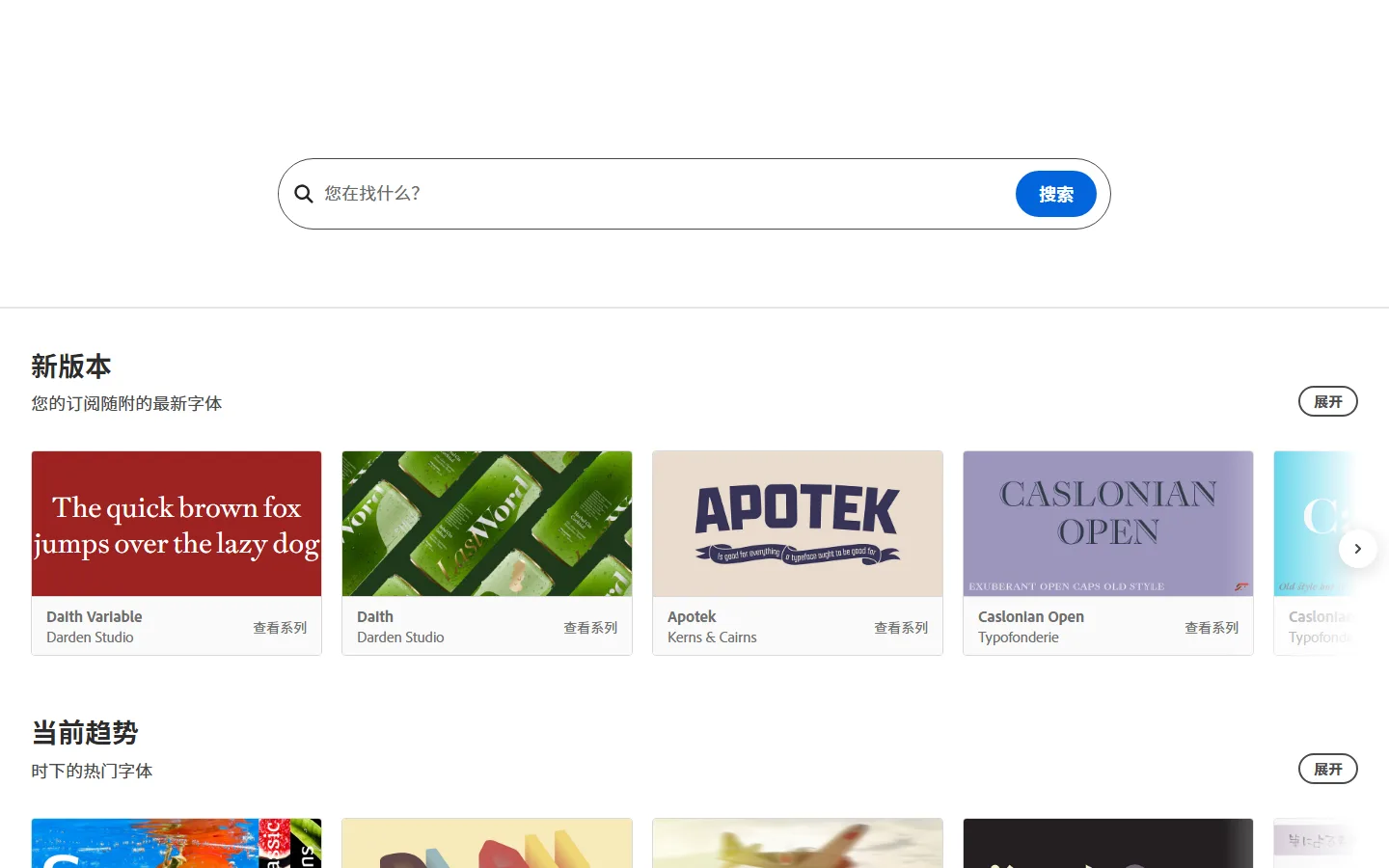Image resolution: width=1389 pixels, height=868 pixels.
Task: Click the Kerns & Cairns foundry name
Action: pyautogui.click(x=712, y=637)
